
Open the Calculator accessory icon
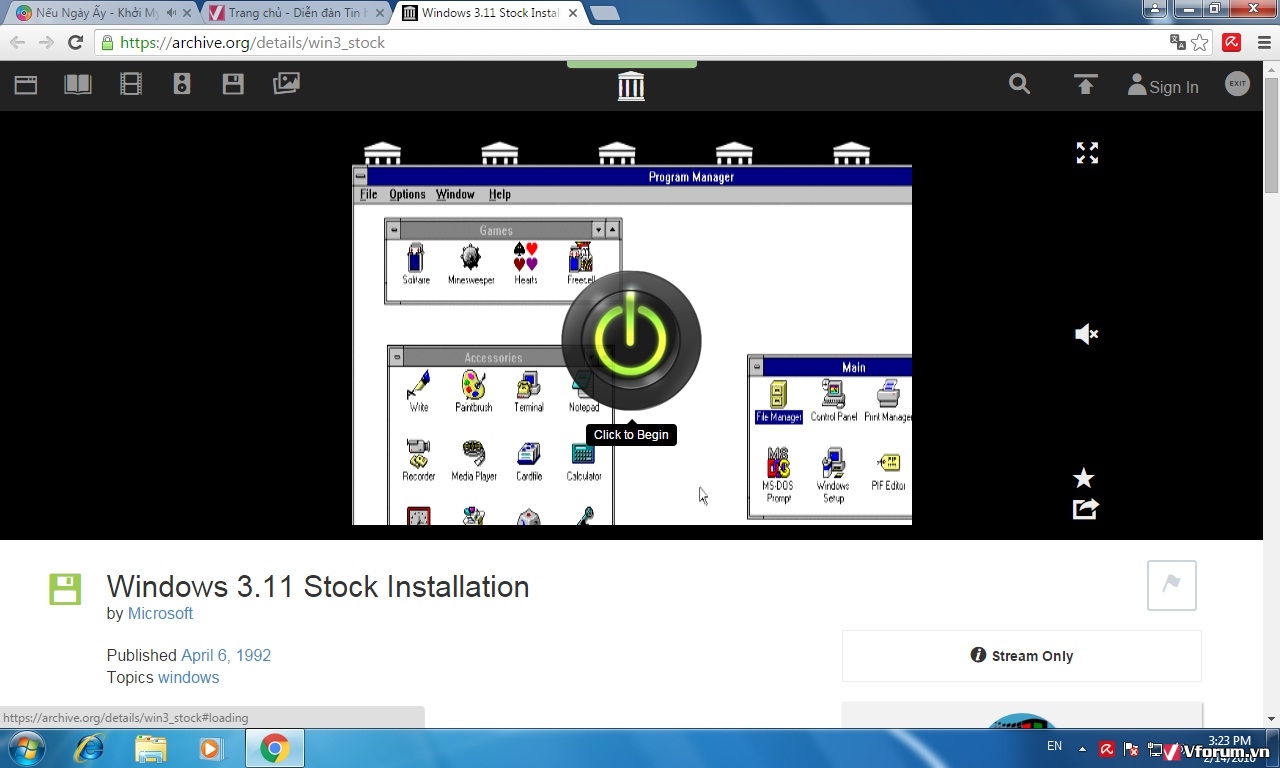coord(584,460)
